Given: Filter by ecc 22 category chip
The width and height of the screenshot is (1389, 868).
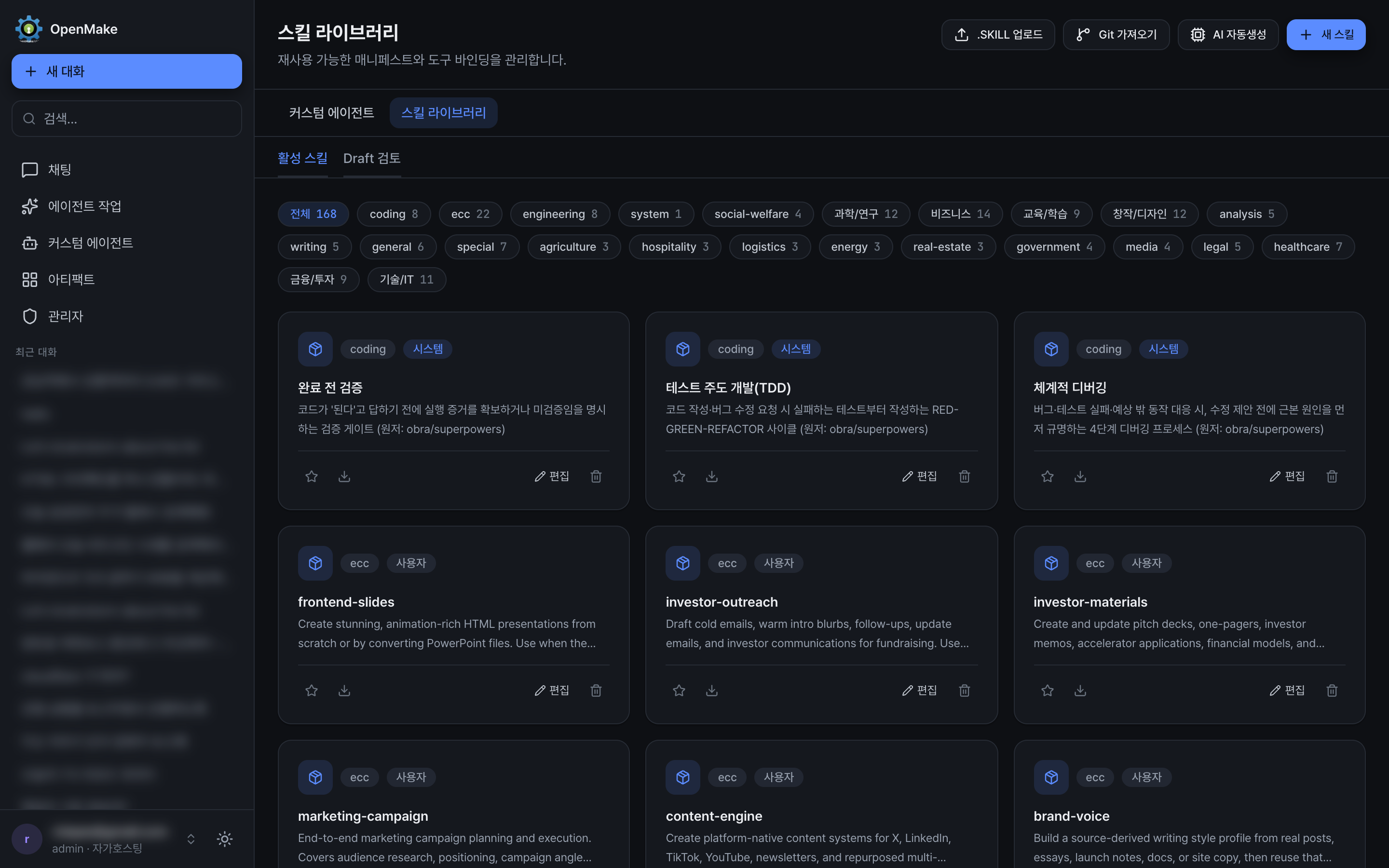Looking at the screenshot, I should tap(470, 214).
